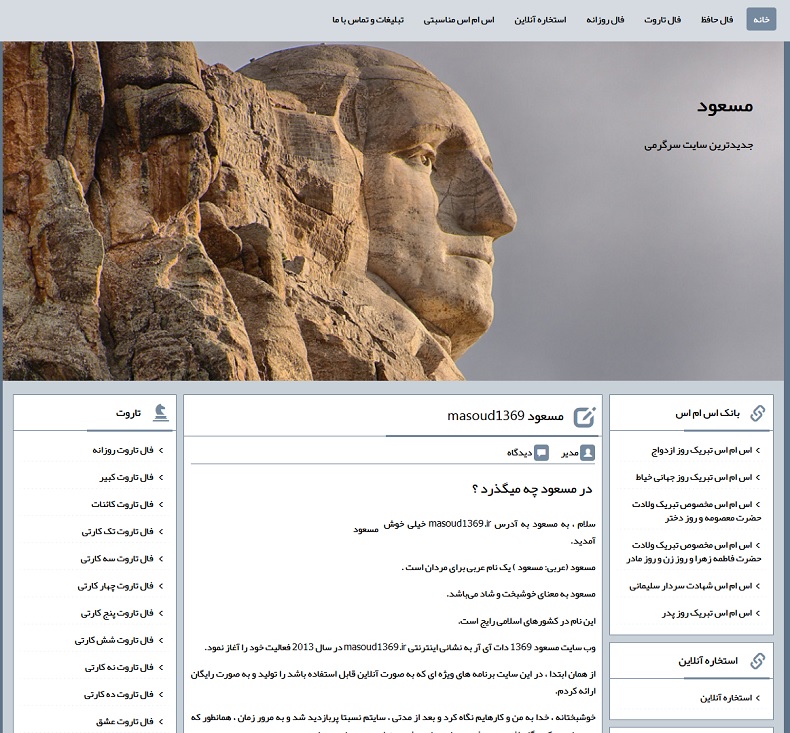Open فال تاروت کائنات link
The width and height of the screenshot is (790, 733).
click(x=122, y=504)
